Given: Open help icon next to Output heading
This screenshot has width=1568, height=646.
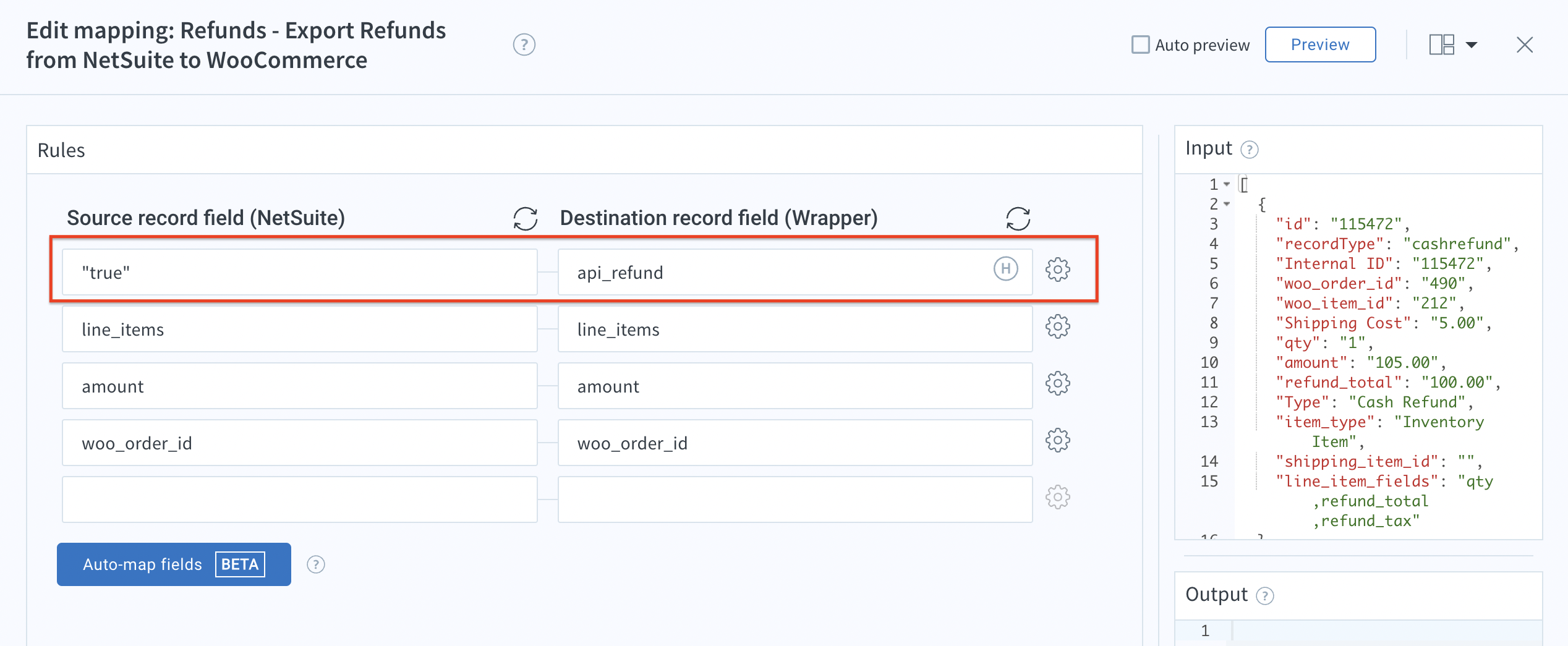Looking at the screenshot, I should (1265, 596).
